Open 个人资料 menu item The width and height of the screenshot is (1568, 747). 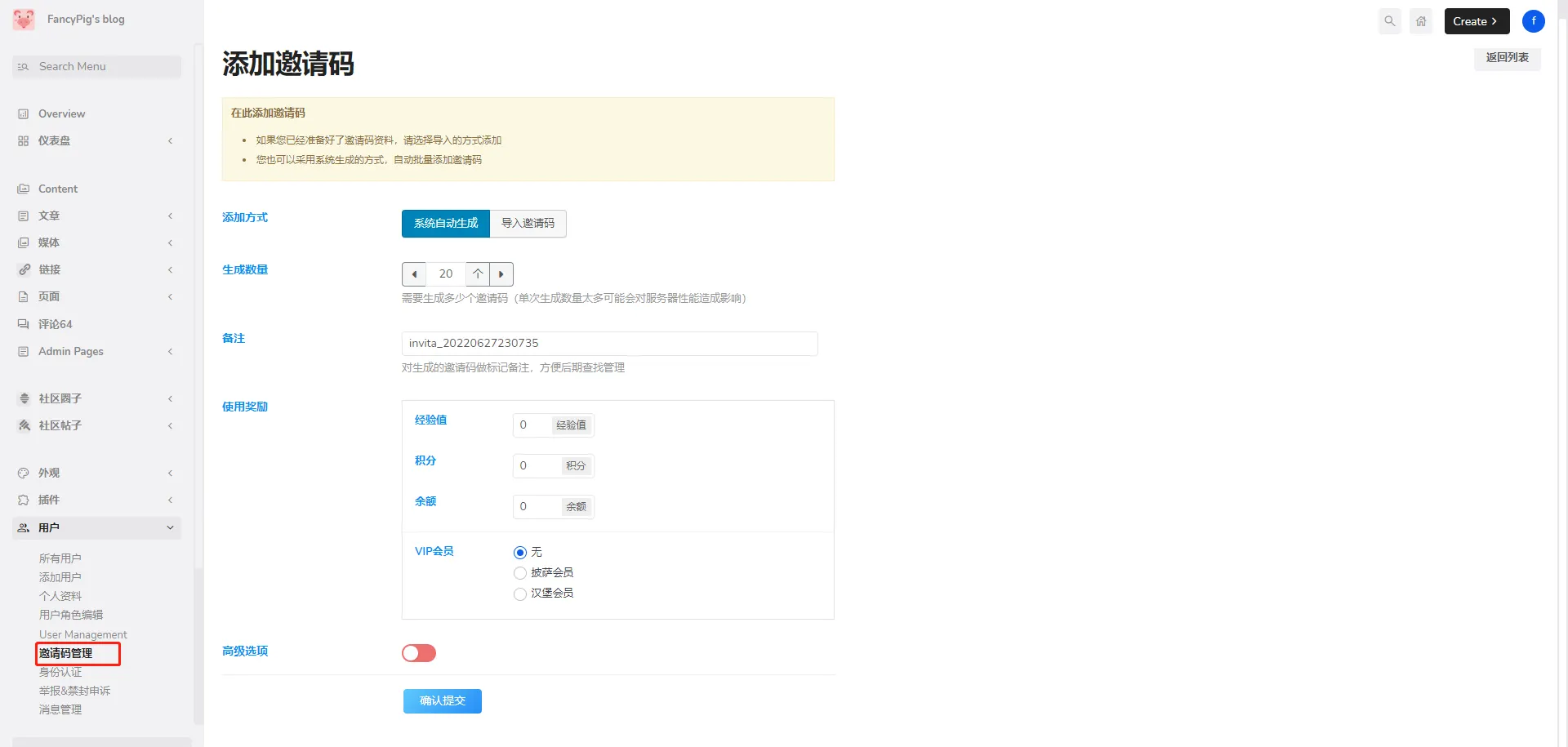(60, 596)
